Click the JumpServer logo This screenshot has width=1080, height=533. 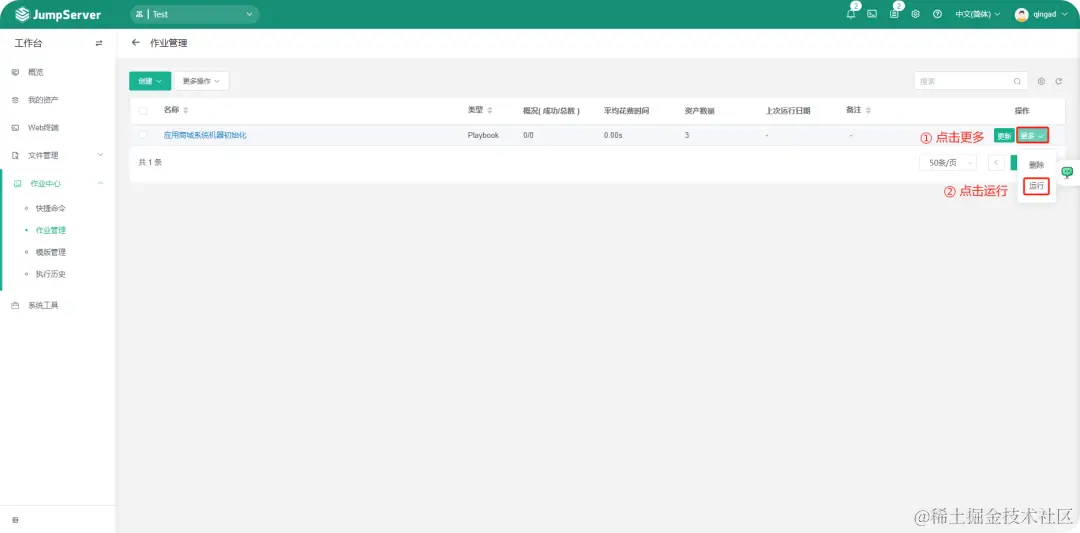click(x=58, y=14)
